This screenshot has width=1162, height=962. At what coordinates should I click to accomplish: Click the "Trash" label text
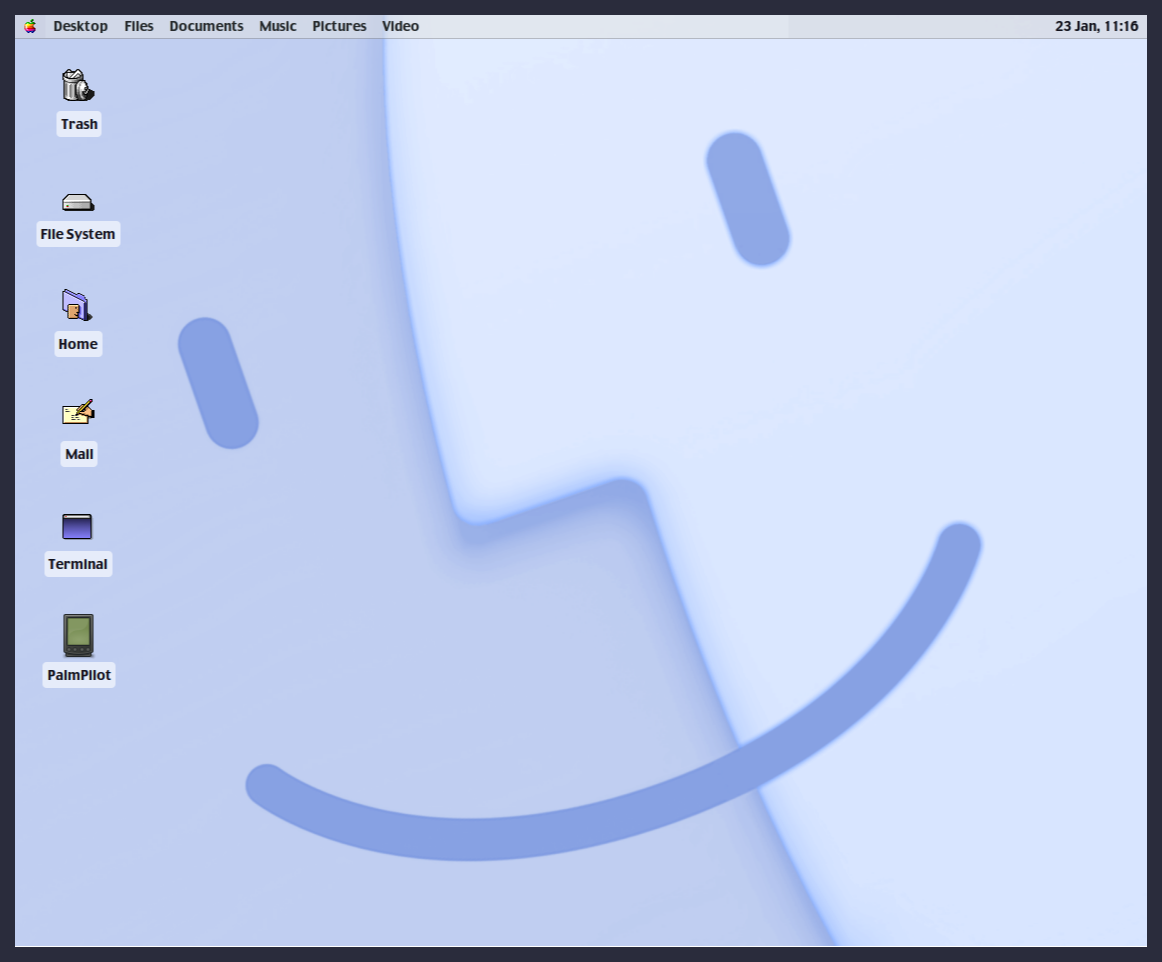79,124
